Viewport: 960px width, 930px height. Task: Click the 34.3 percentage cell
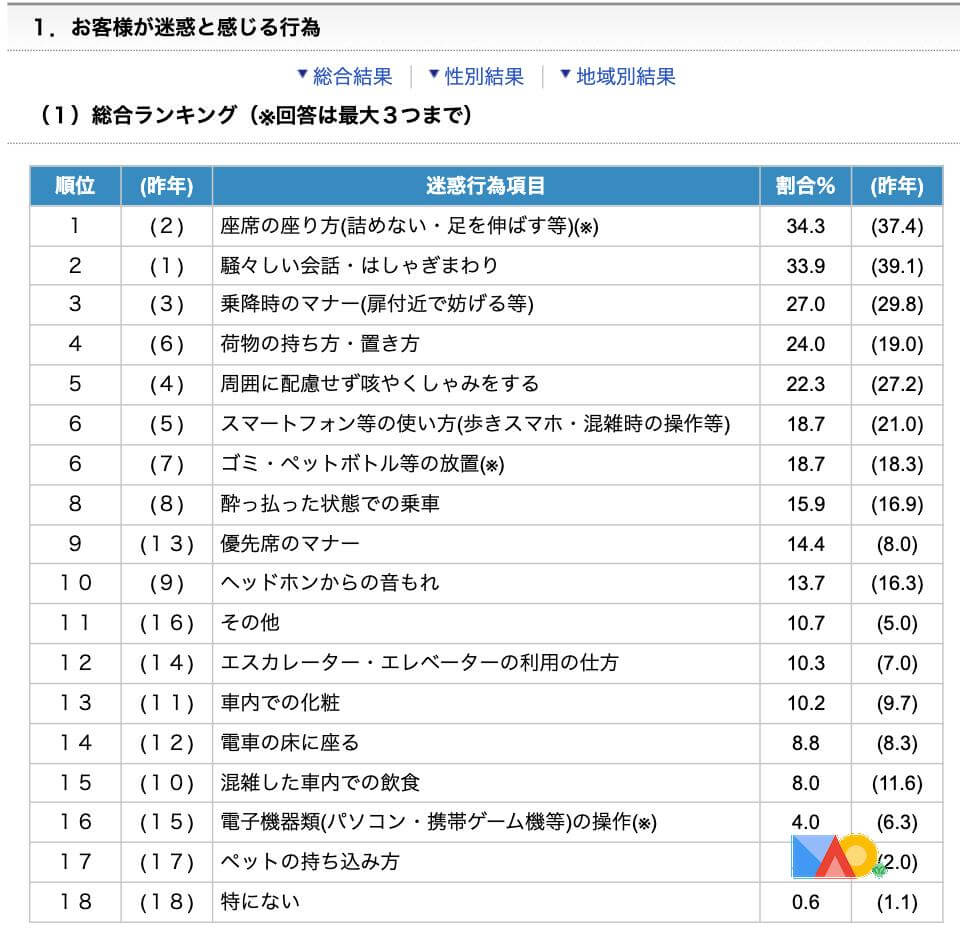click(x=805, y=226)
